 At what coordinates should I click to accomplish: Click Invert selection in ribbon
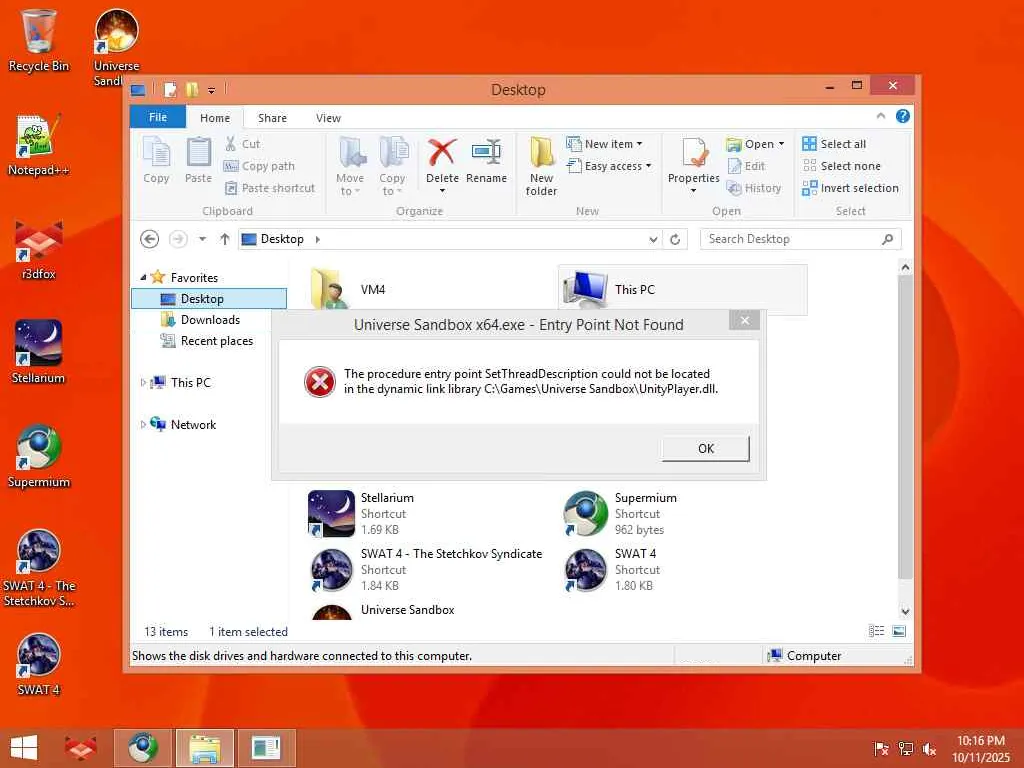pyautogui.click(x=850, y=188)
